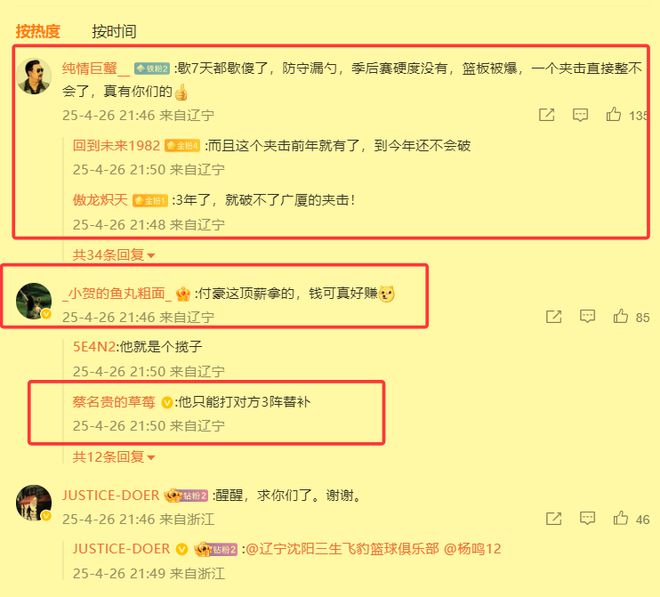Expand 共12条回复 replies
The width and height of the screenshot is (660, 597).
114,457
